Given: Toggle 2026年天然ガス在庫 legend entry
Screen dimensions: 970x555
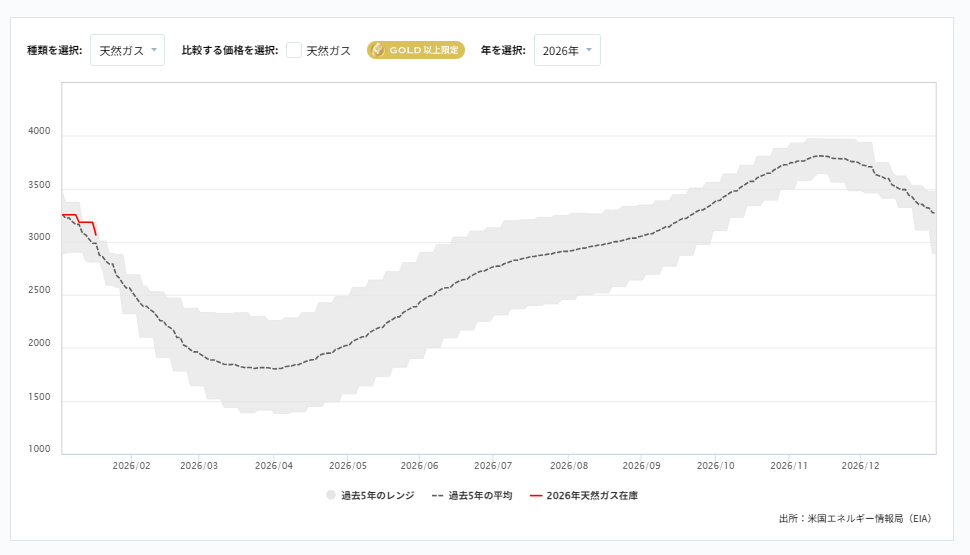Looking at the screenshot, I should click(x=584, y=496).
